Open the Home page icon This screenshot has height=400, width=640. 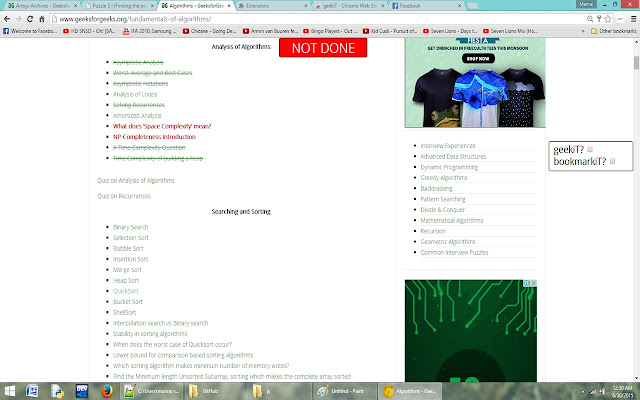pyautogui.click(x=41, y=19)
